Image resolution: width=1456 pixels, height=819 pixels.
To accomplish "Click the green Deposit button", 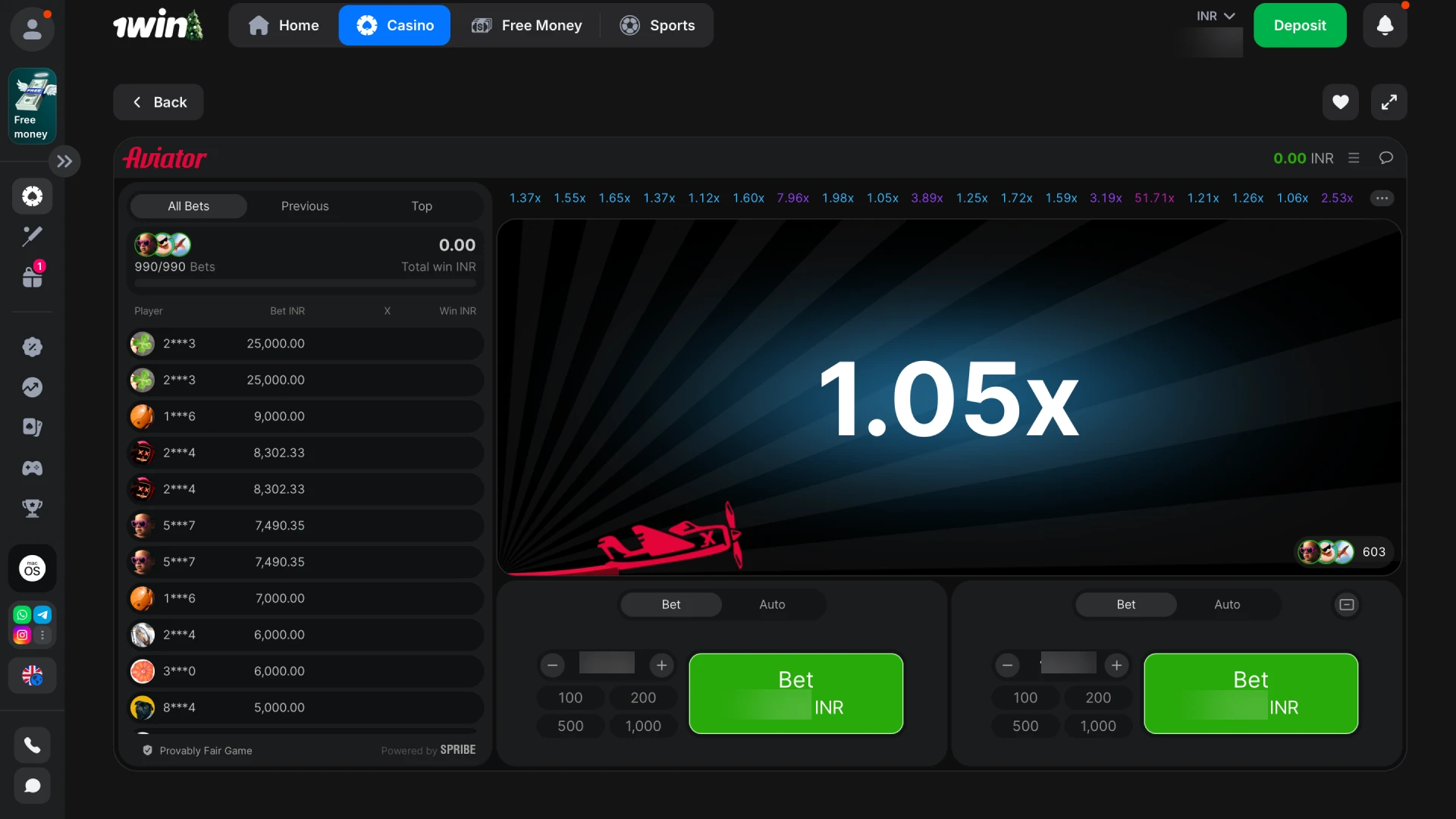I will coord(1299,25).
